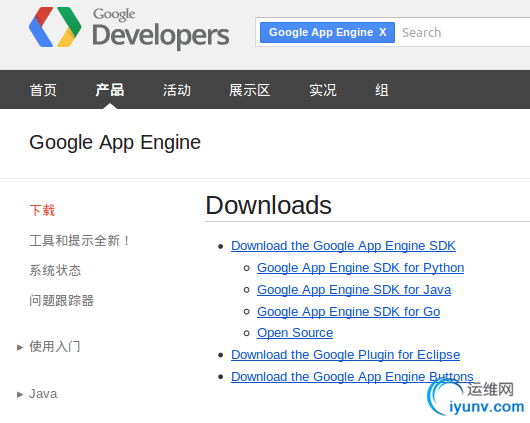Switch to the 展示区 navigation tab
The width and height of the screenshot is (530, 423).
pos(249,90)
